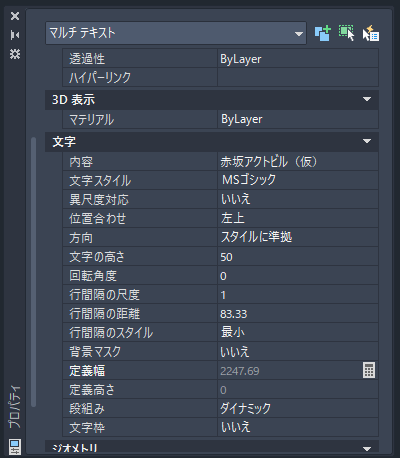Collapse the 3D 表示 section
This screenshot has width=400, height=458.
[x=367, y=99]
